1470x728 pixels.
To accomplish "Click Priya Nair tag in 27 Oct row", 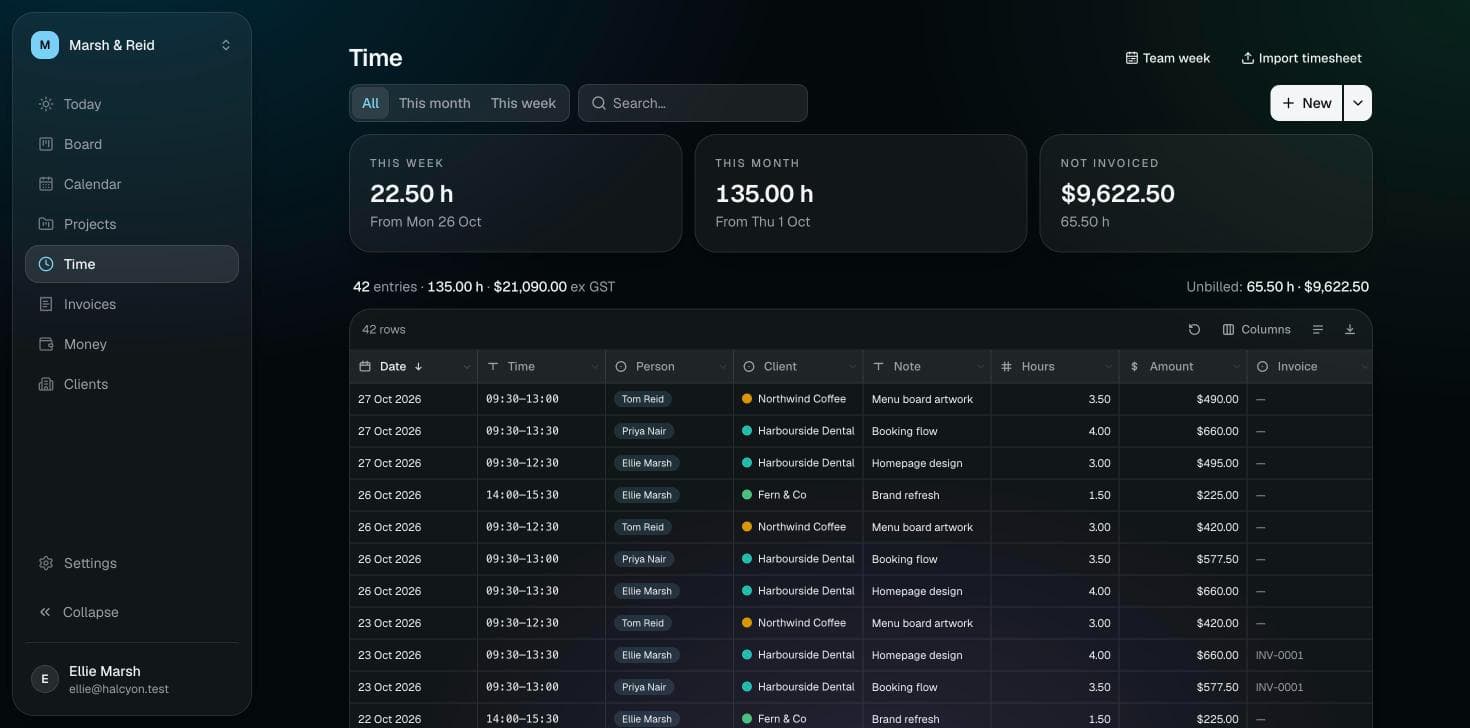I will click(644, 431).
